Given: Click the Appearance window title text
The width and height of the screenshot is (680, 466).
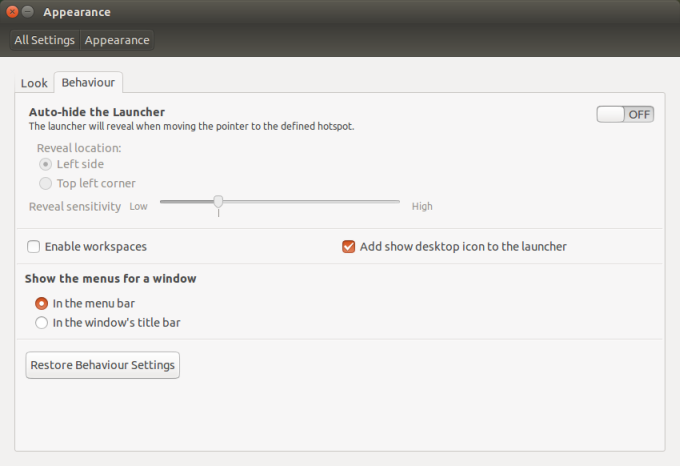Looking at the screenshot, I should tap(77, 12).
